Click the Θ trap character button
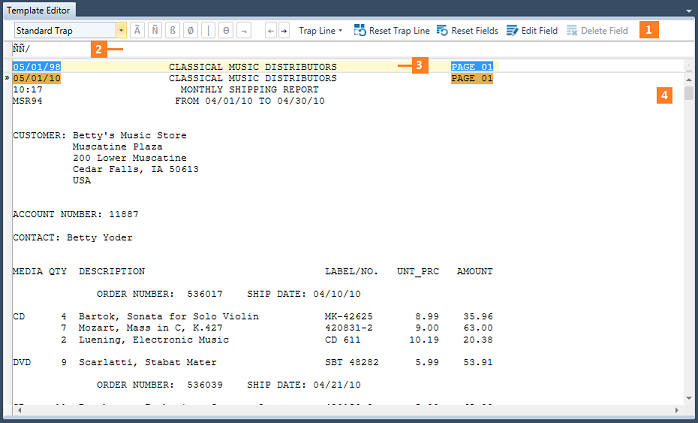This screenshot has height=423, width=698. coord(226,31)
